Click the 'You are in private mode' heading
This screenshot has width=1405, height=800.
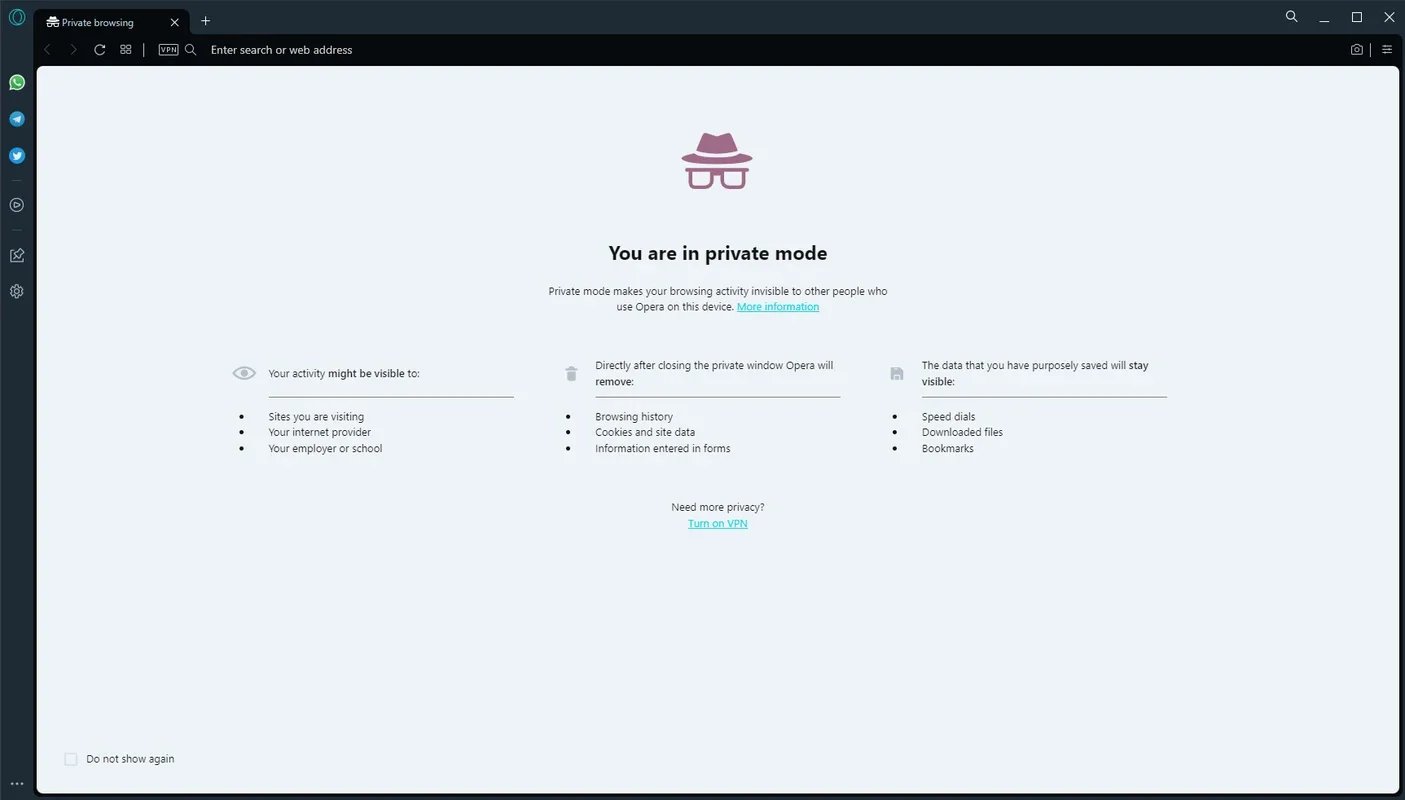click(718, 253)
